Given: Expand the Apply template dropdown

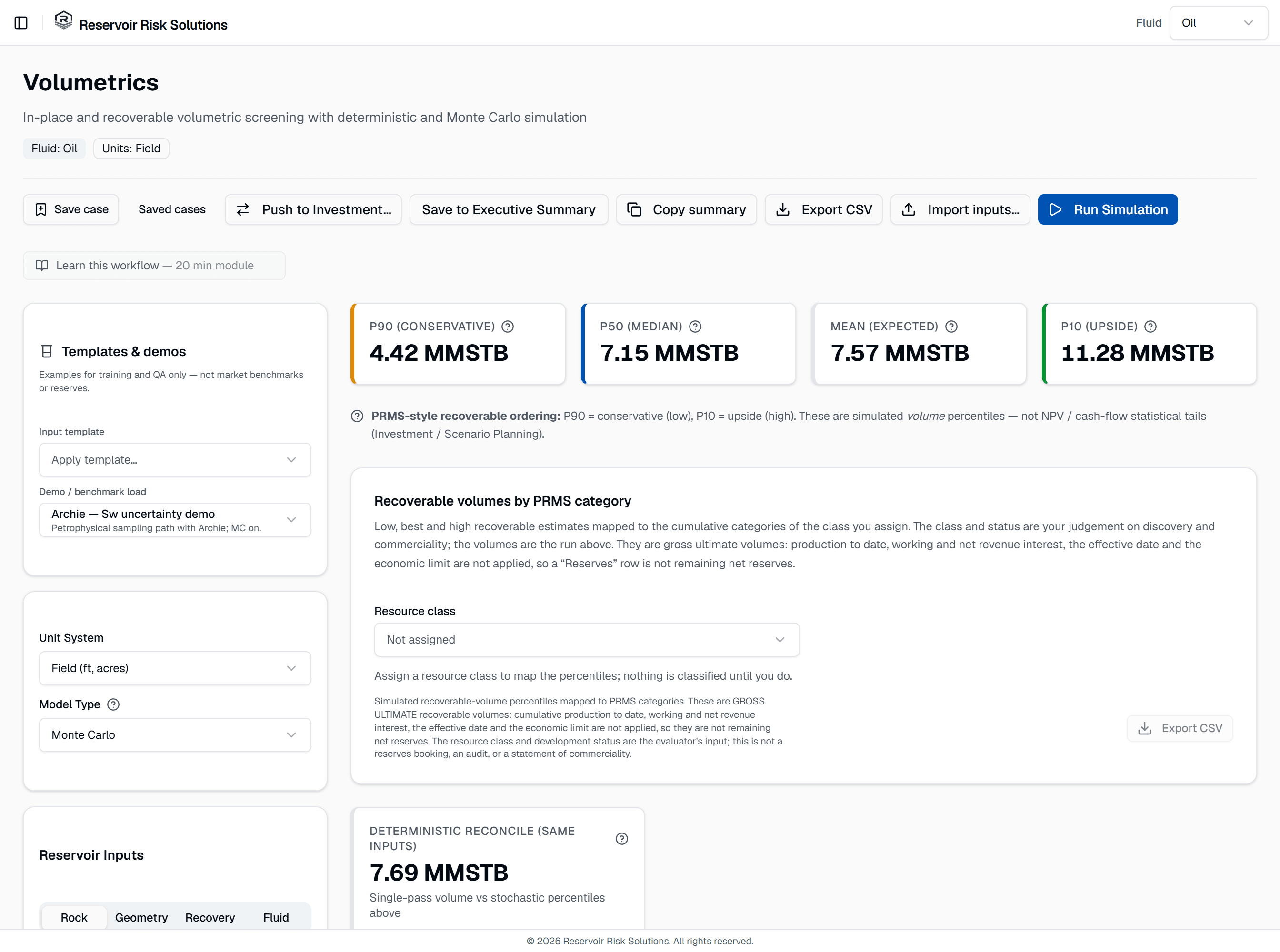Looking at the screenshot, I should pos(175,460).
